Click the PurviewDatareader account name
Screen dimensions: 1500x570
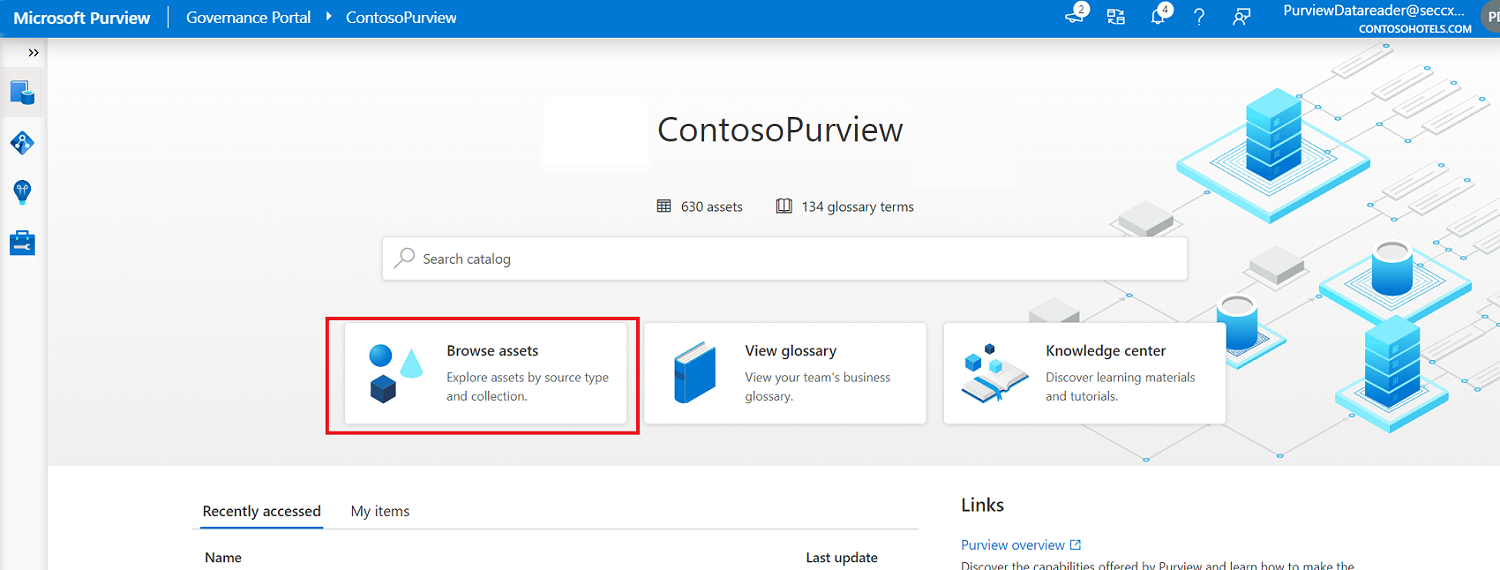click(x=1376, y=10)
